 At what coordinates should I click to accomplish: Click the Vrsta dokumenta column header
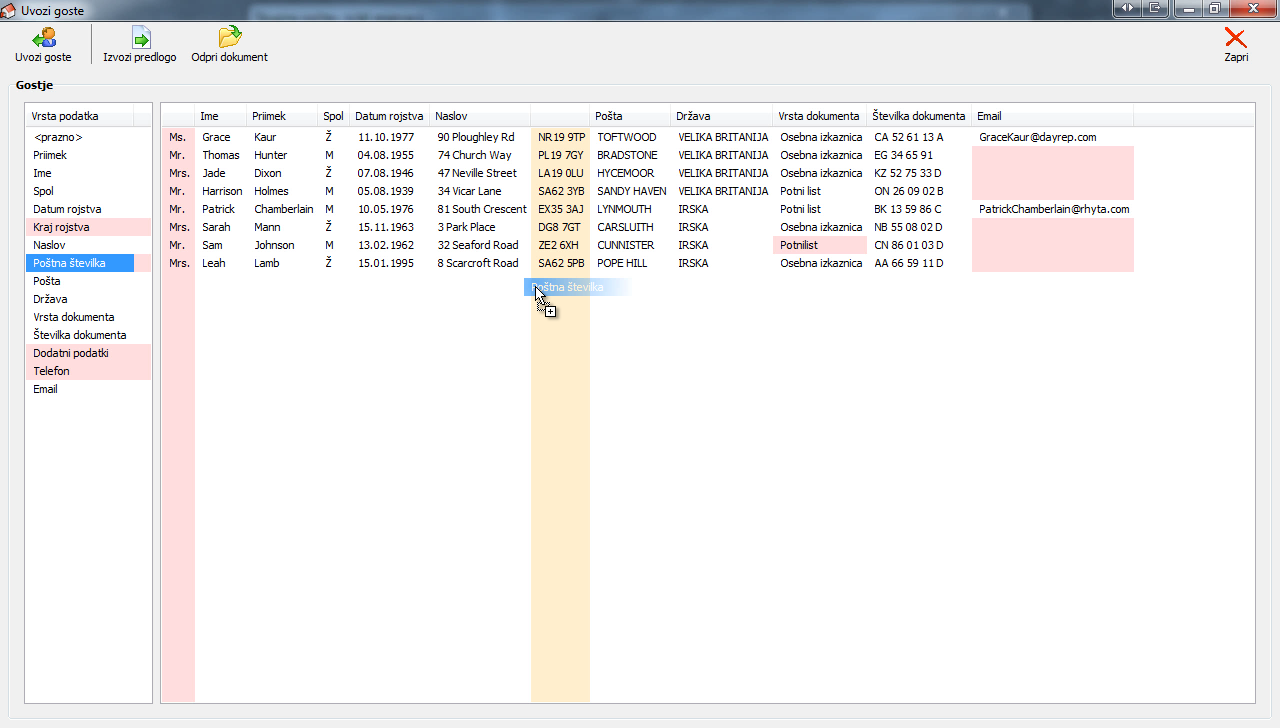tap(818, 116)
